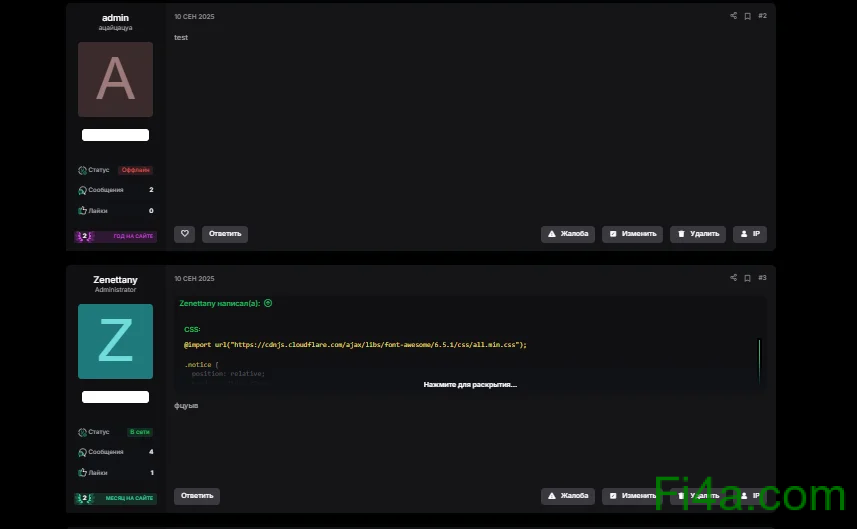This screenshot has width=857, height=529.
Task: Click the Сообщения icon under admin
Action: pyautogui.click(x=82, y=190)
